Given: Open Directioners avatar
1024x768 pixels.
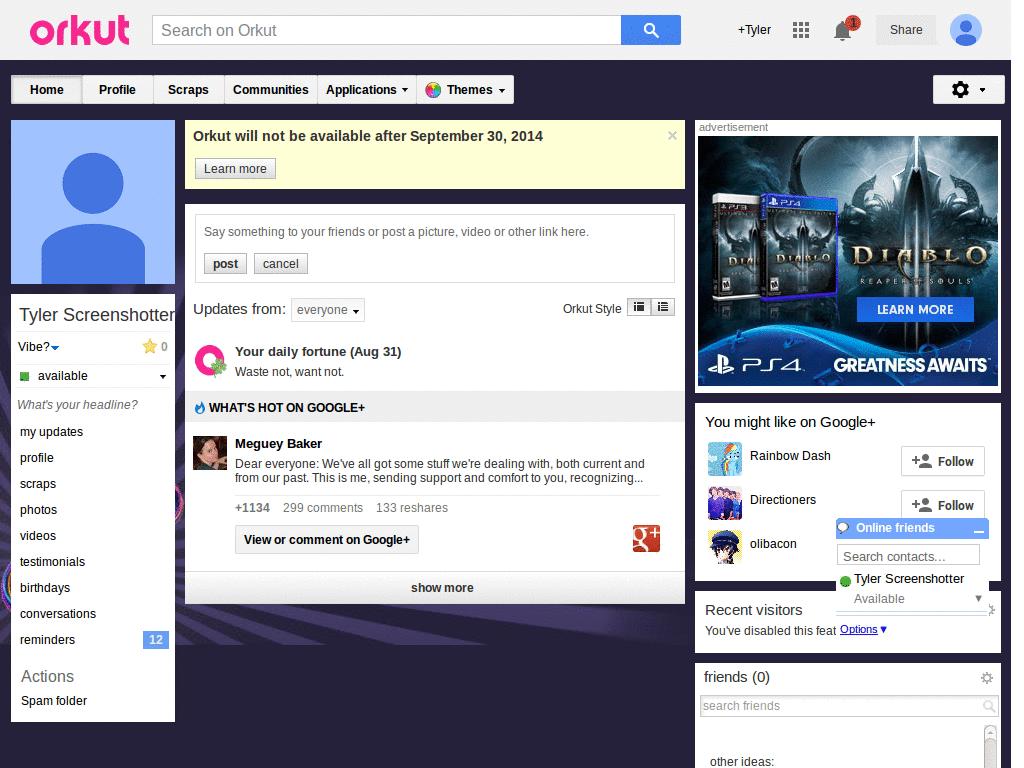Looking at the screenshot, I should (725, 503).
